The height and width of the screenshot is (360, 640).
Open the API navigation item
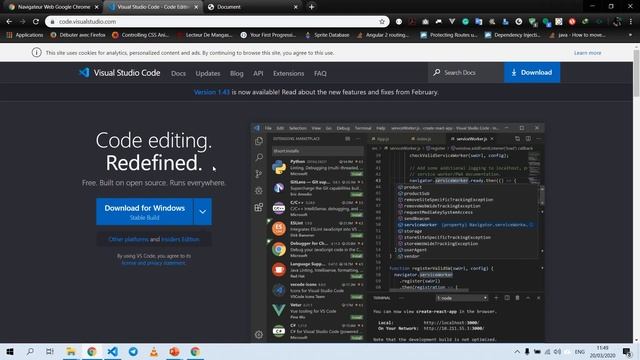click(258, 73)
